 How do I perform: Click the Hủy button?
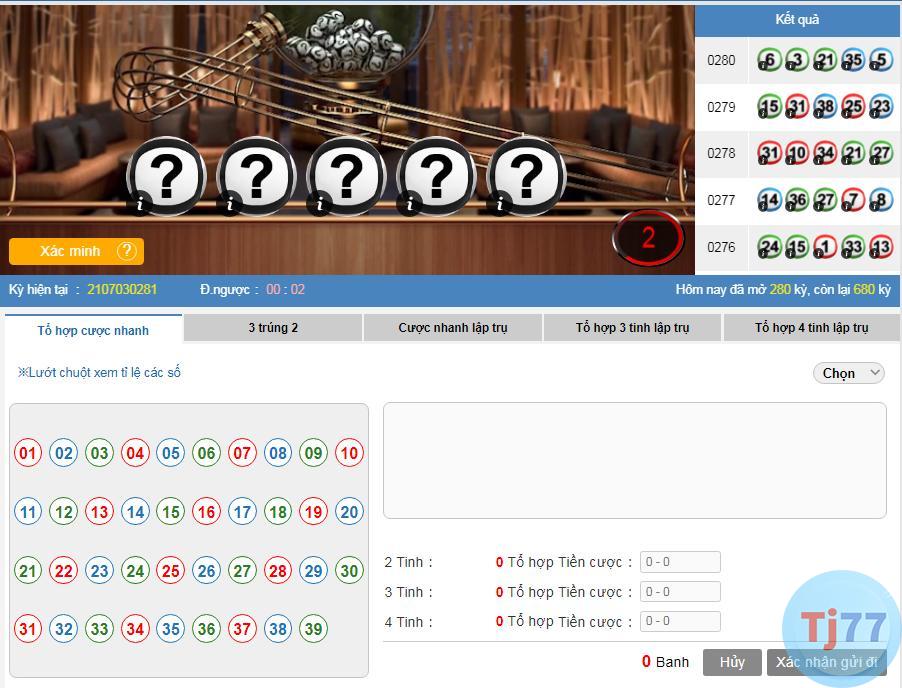click(x=732, y=663)
